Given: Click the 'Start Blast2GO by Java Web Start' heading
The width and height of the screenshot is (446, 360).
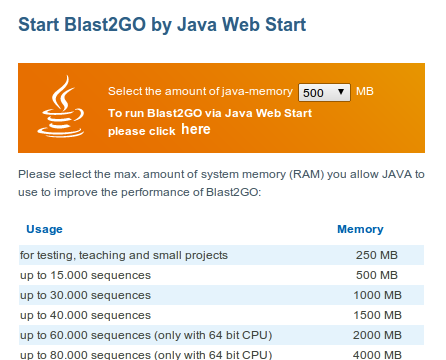Looking at the screenshot, I should [x=162, y=24].
